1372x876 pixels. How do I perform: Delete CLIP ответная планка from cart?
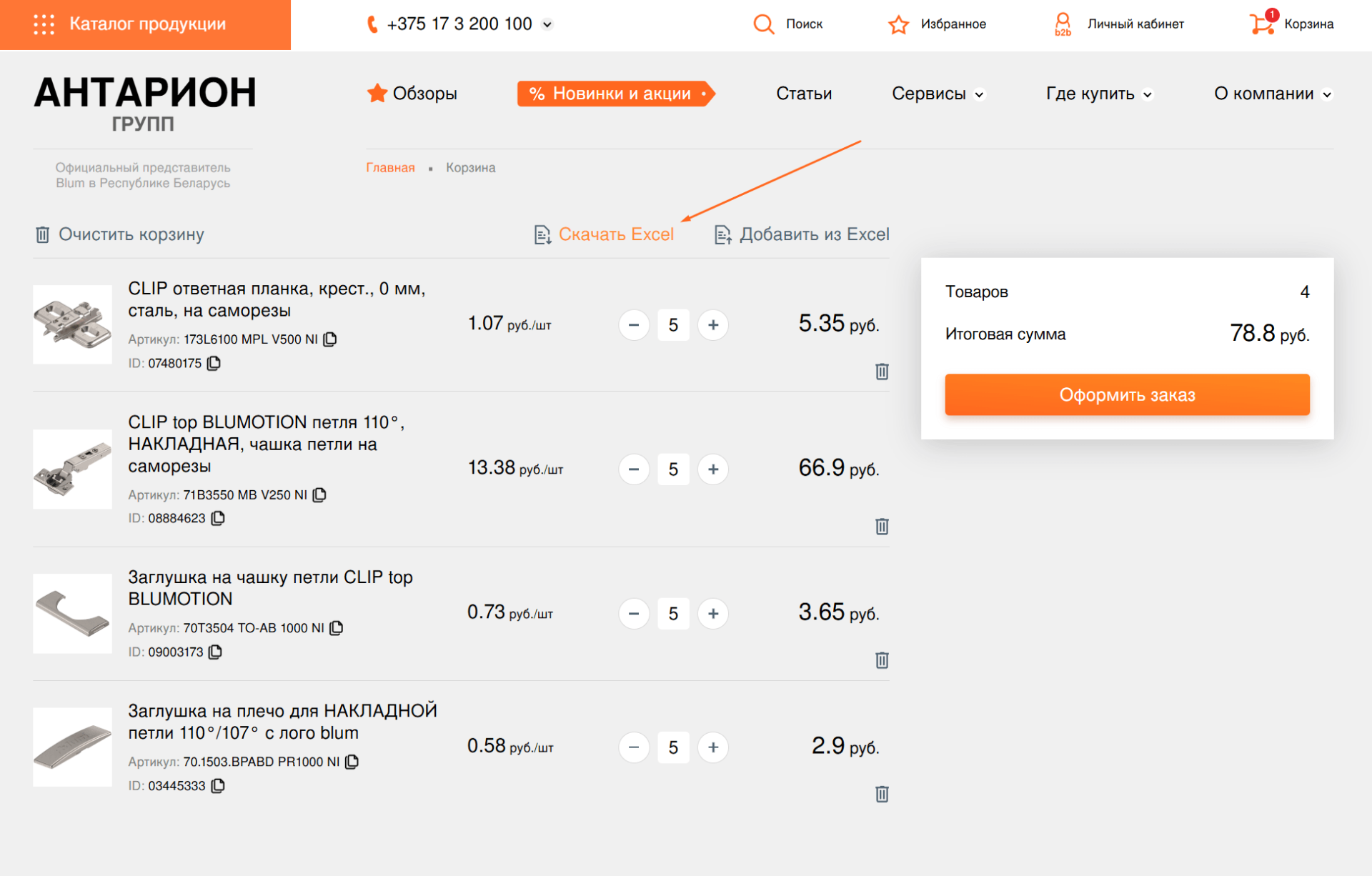(882, 372)
